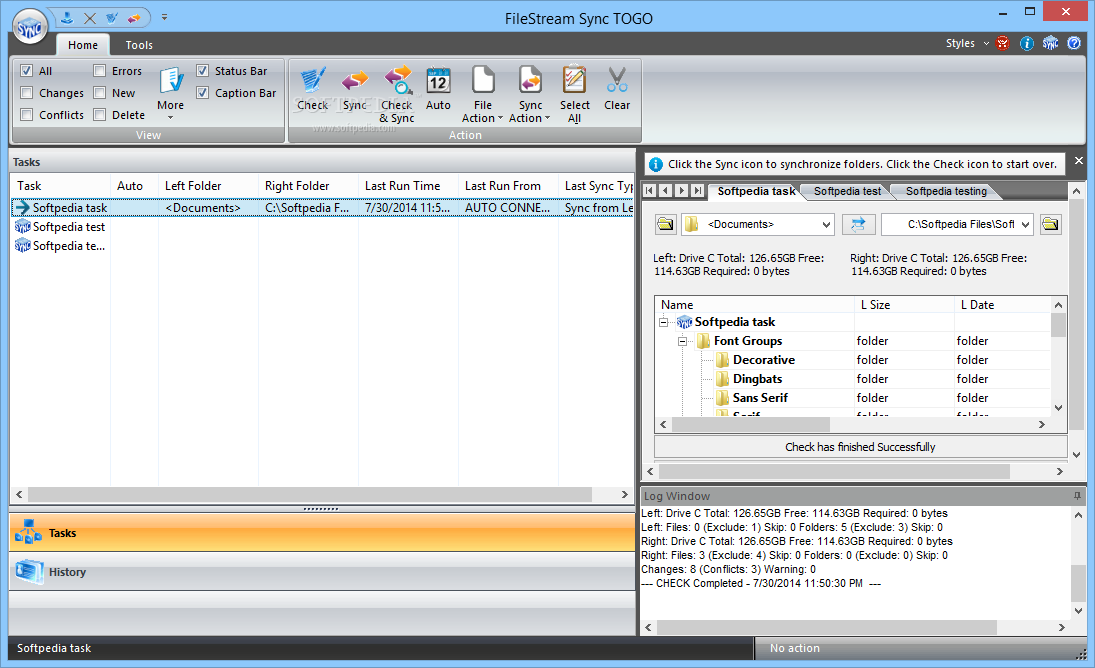Sort by the L Size column header
Viewport: 1095px width, 668px height.
(904, 304)
